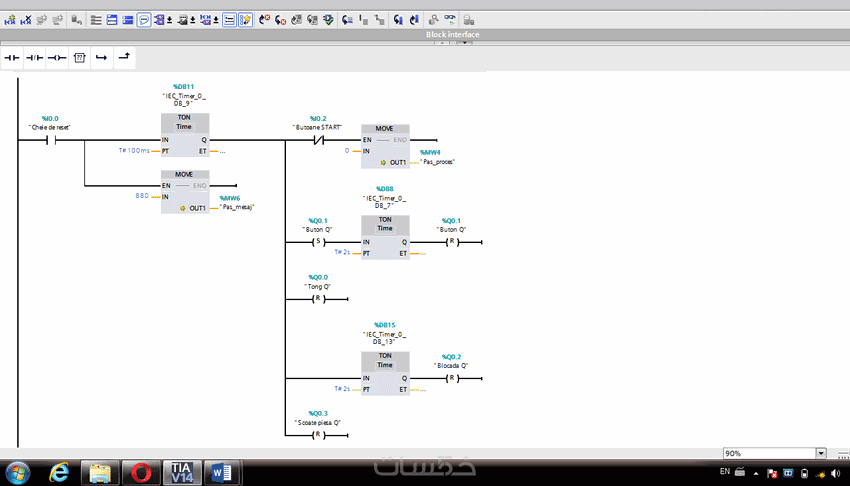The image size is (850, 486).
Task: Toggle free-form comments speech bubble icon
Action: (144, 20)
